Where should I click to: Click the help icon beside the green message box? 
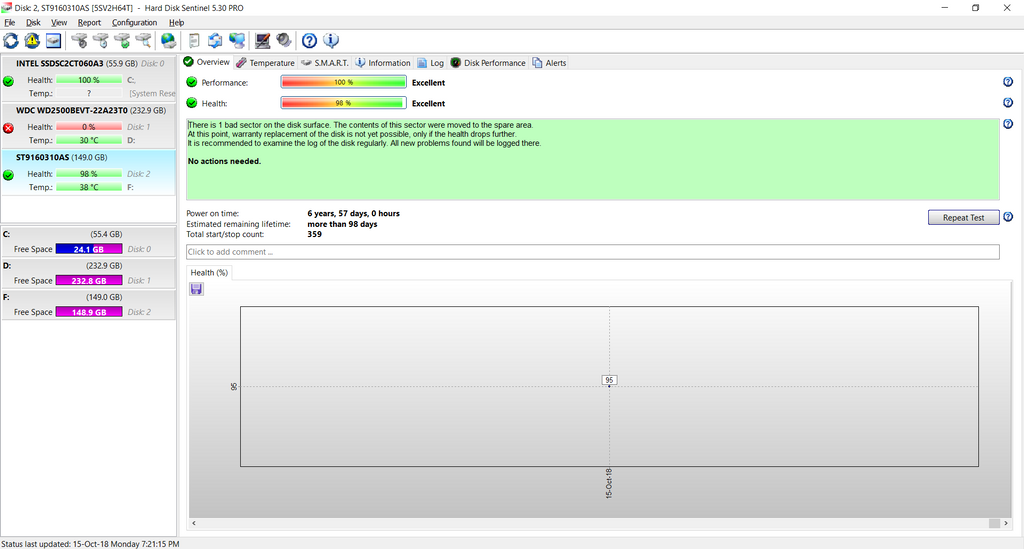click(x=1008, y=123)
